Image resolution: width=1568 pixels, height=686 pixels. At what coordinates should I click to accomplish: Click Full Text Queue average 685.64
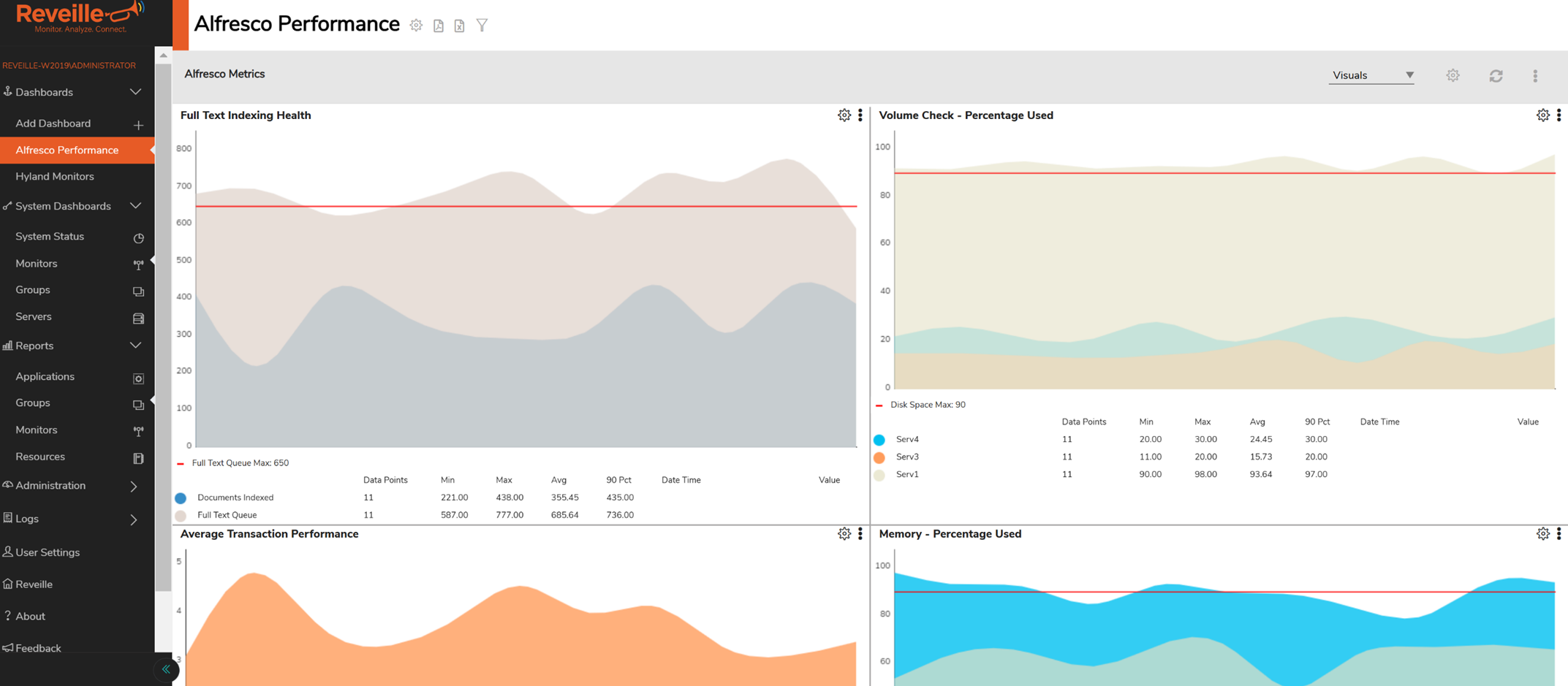tap(565, 515)
